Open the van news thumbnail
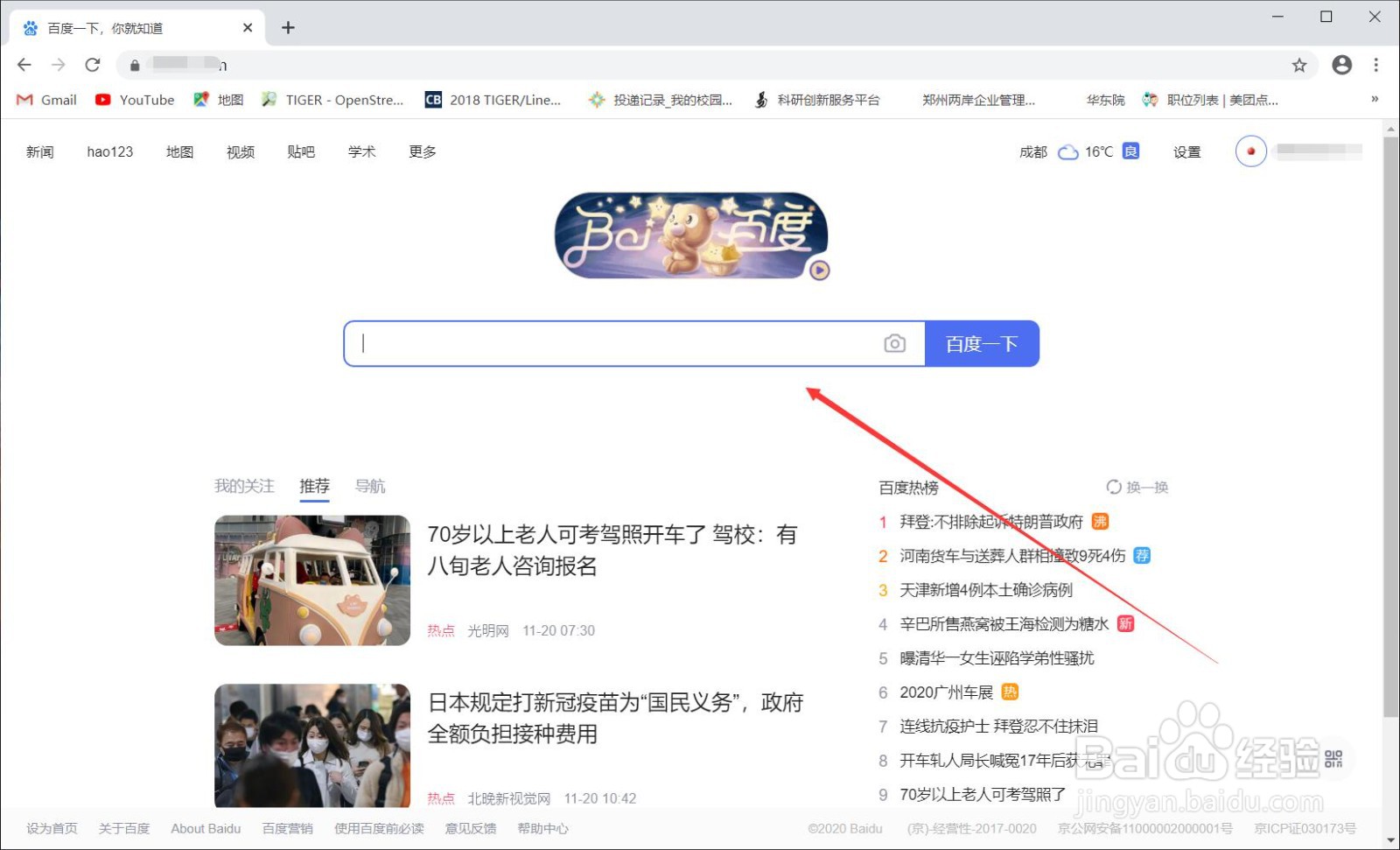The image size is (1400, 850). 312,580
